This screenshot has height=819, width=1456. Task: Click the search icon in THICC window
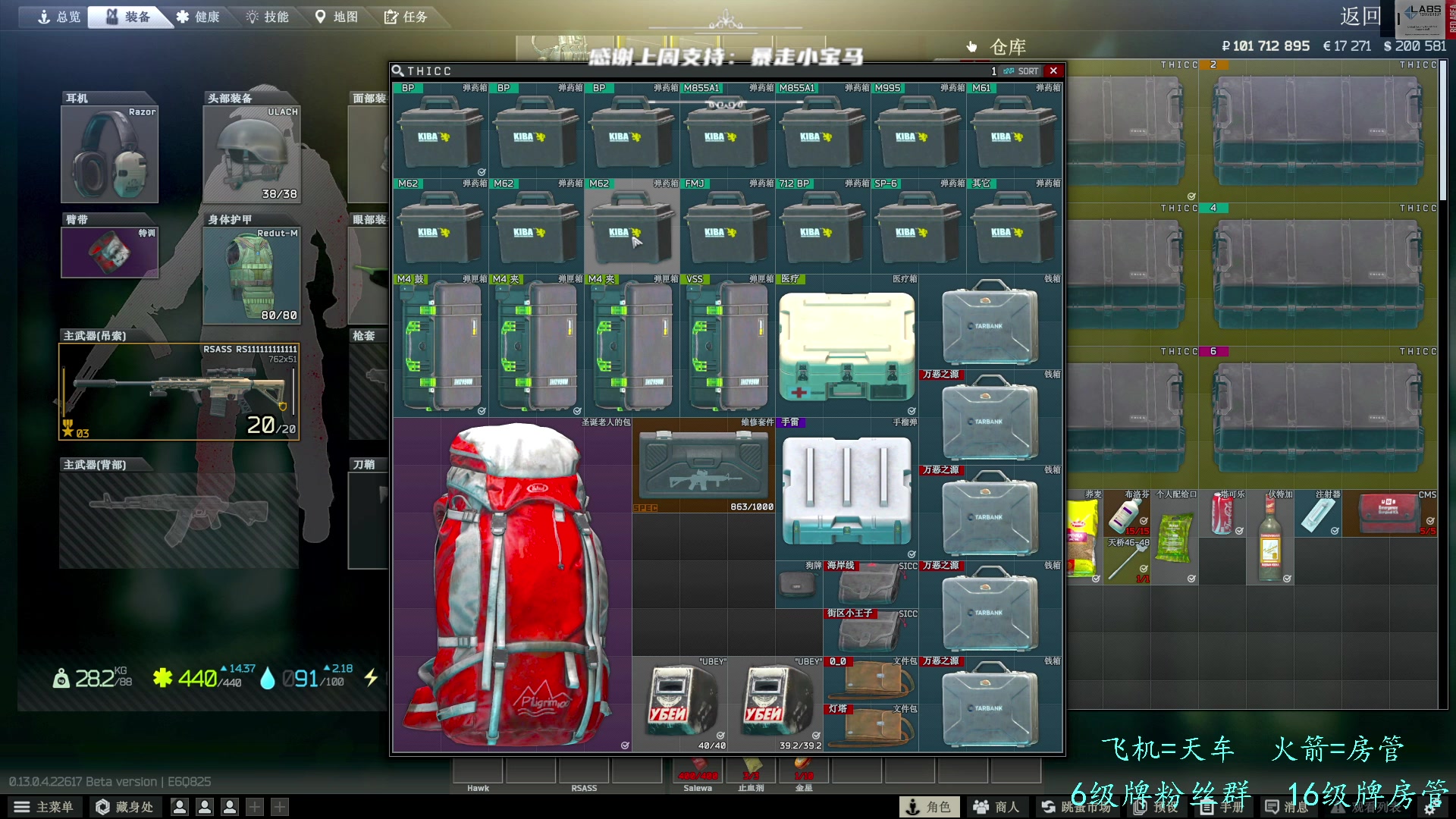coord(397,71)
